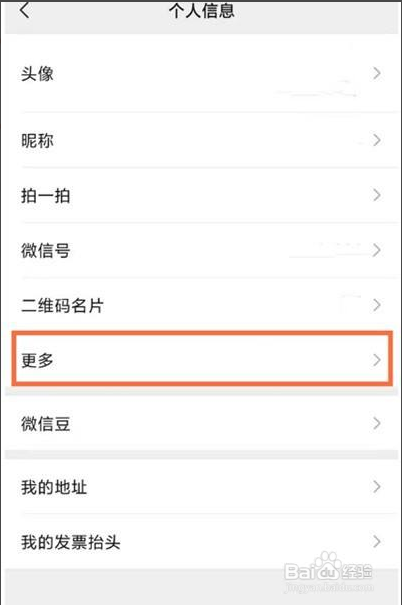Open 我的发票抬头 invoice title
Screen dimensions: 402x605
pyautogui.click(x=201, y=541)
